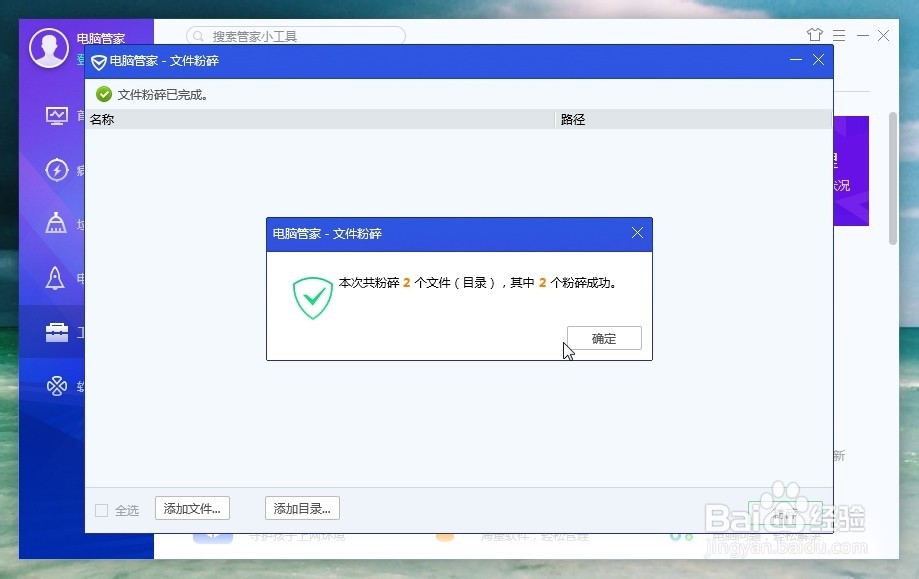Viewport: 919px width, 579px height.
Task: Open the toolbox icon in sidebar
Action: click(x=57, y=332)
